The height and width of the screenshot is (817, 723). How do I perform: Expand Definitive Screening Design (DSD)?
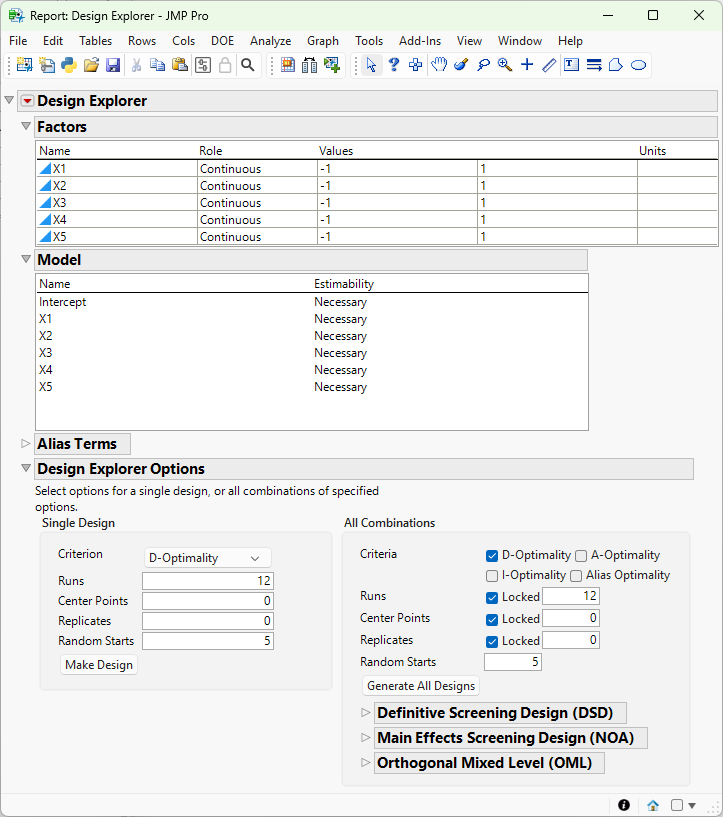[x=366, y=712]
